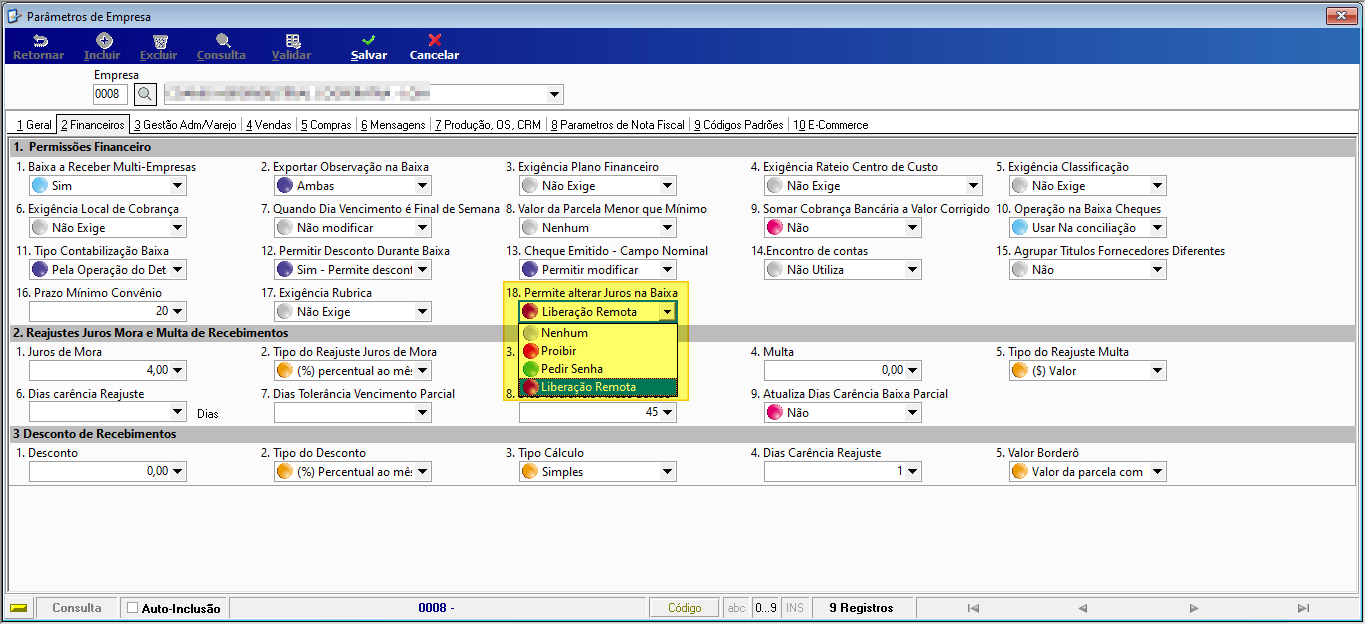Viewport: 1366px width, 625px height.
Task: Open Exigência Rubrica dropdown arrow
Action: pyautogui.click(x=423, y=312)
